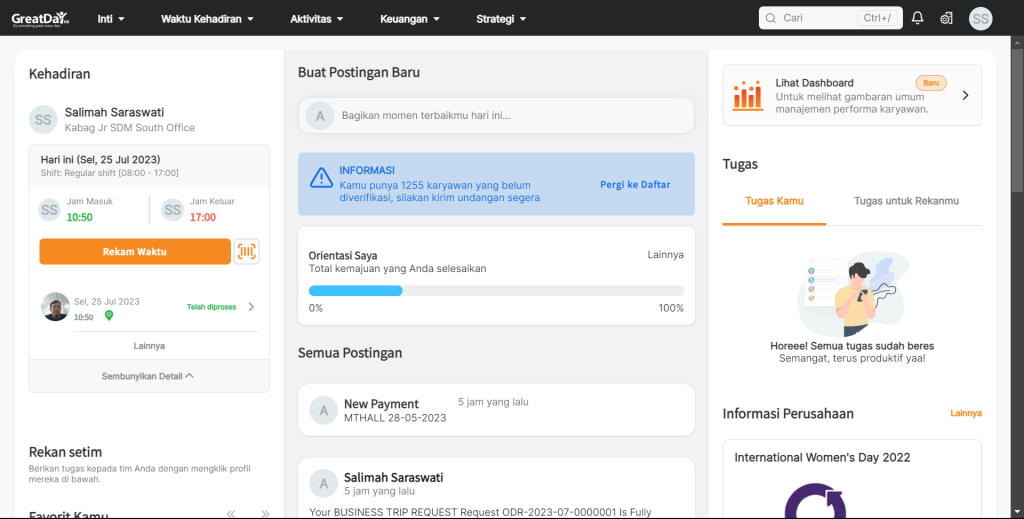
Task: Click the Bagikan momen terbaikmu input field
Action: click(510, 116)
